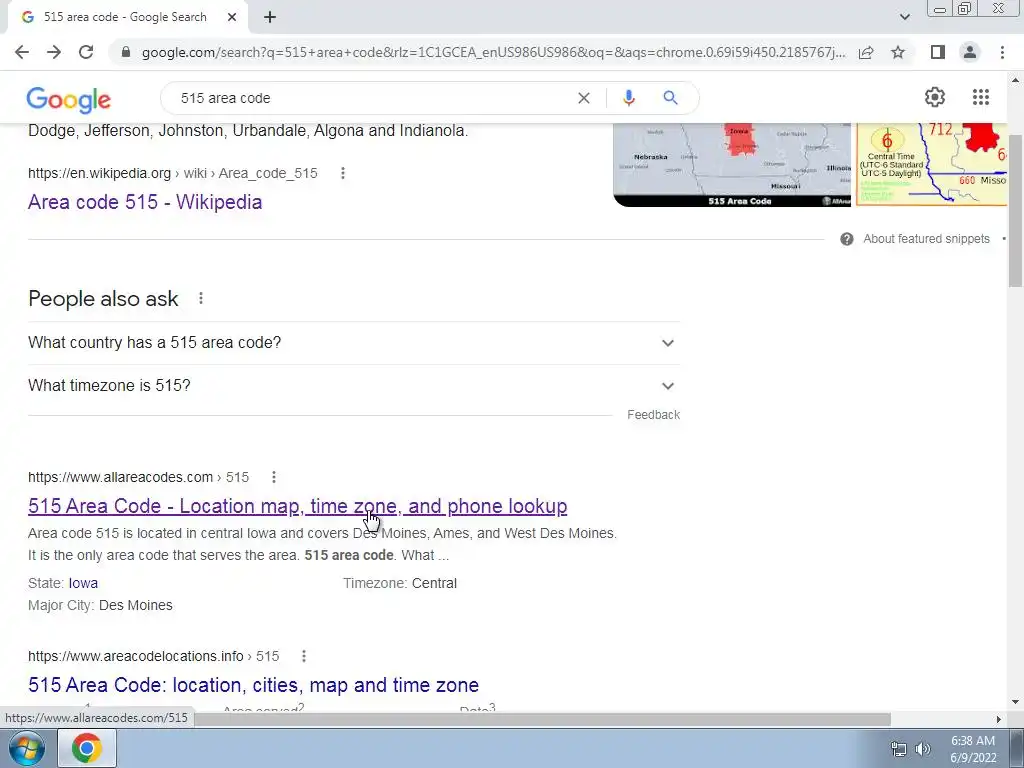This screenshot has width=1024, height=768.
Task: Open the site security lock info
Action: pyautogui.click(x=126, y=52)
